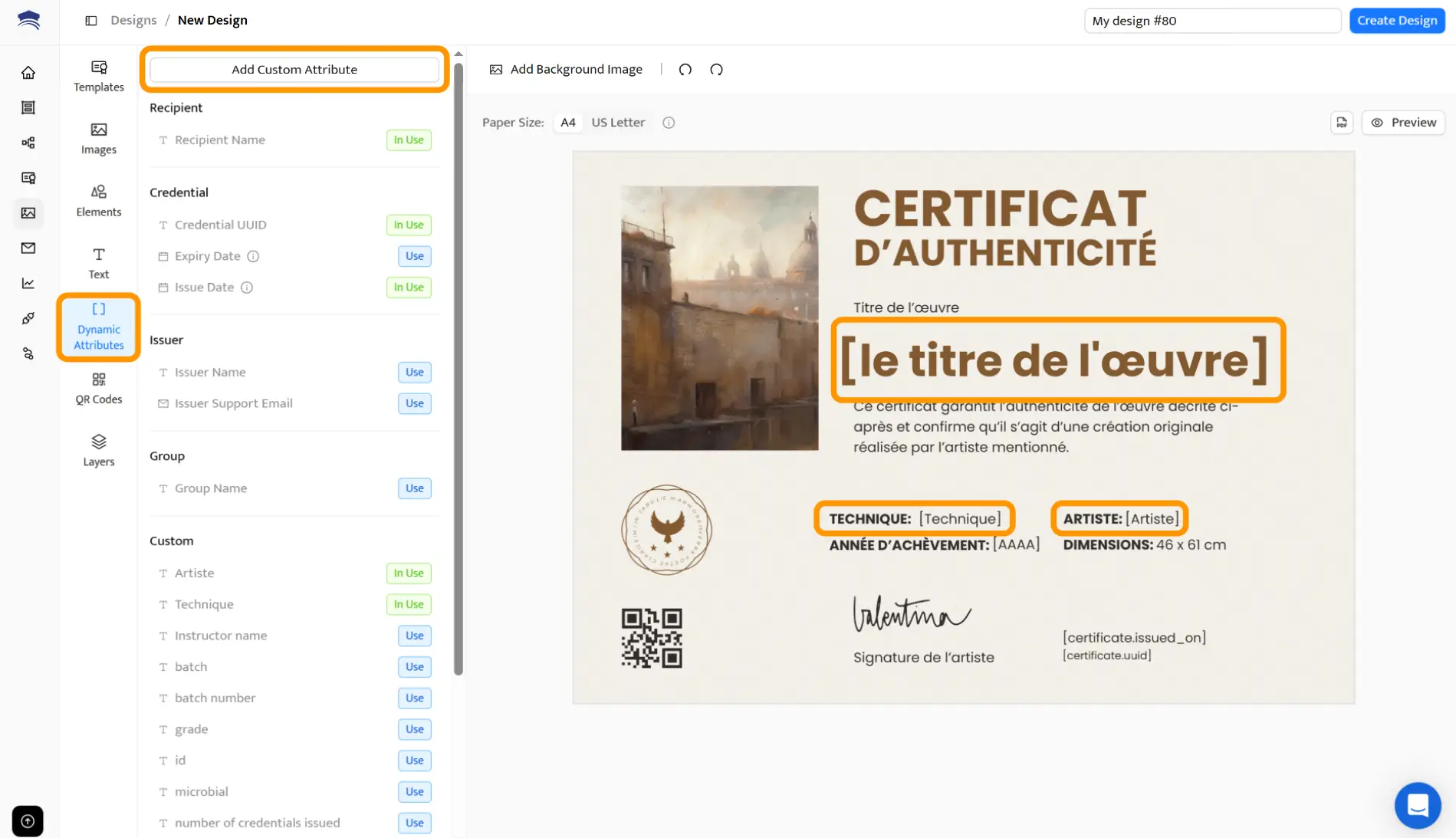Click the attributes panel scrollbar
The image size is (1456, 838).
click(x=458, y=368)
